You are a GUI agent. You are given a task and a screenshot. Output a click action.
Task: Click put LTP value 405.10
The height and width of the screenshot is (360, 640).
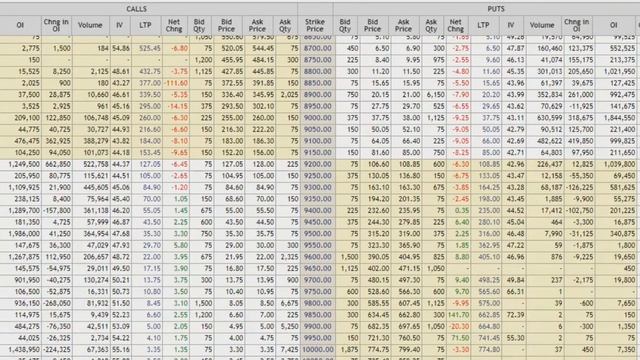click(489, 258)
